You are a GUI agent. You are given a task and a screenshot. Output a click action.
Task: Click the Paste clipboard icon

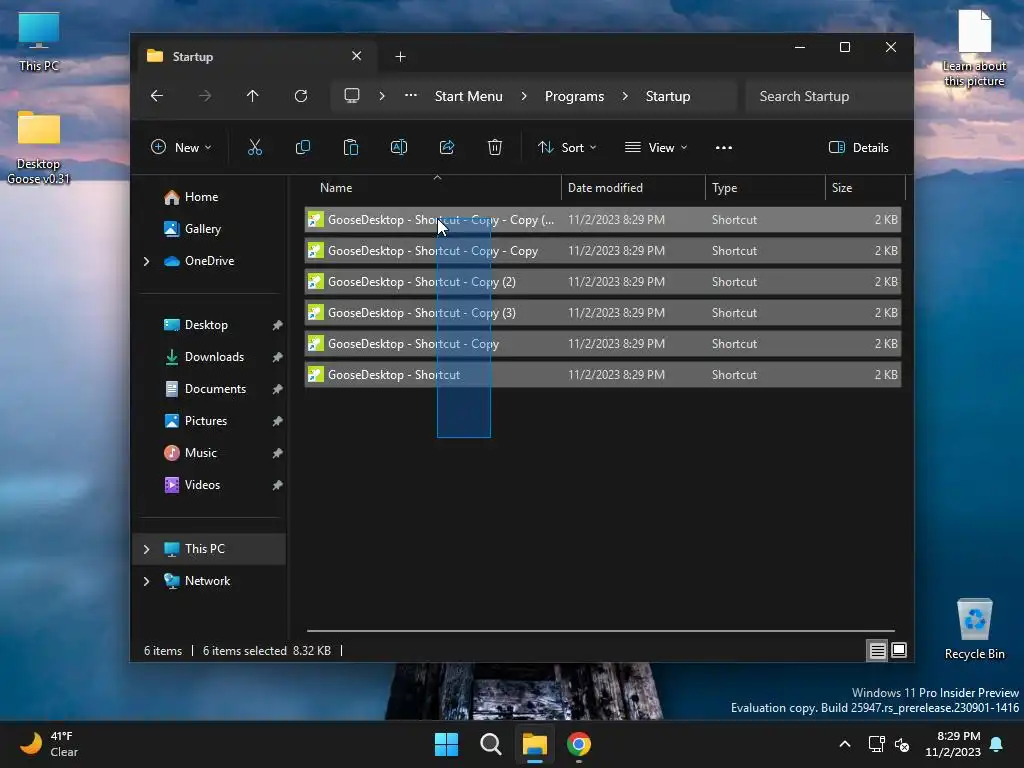(351, 148)
